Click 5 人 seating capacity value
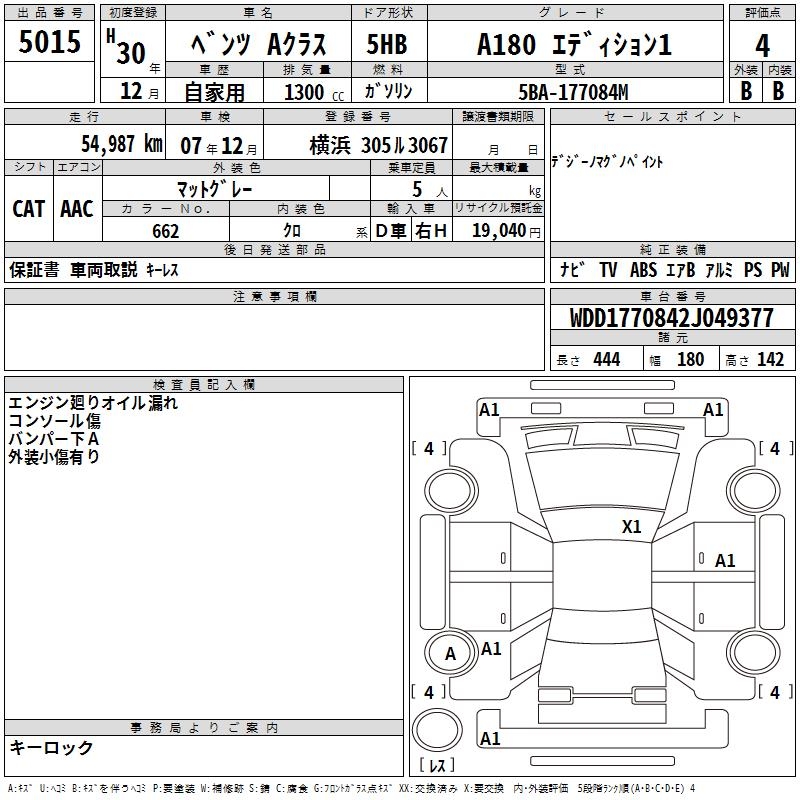 [x=429, y=190]
